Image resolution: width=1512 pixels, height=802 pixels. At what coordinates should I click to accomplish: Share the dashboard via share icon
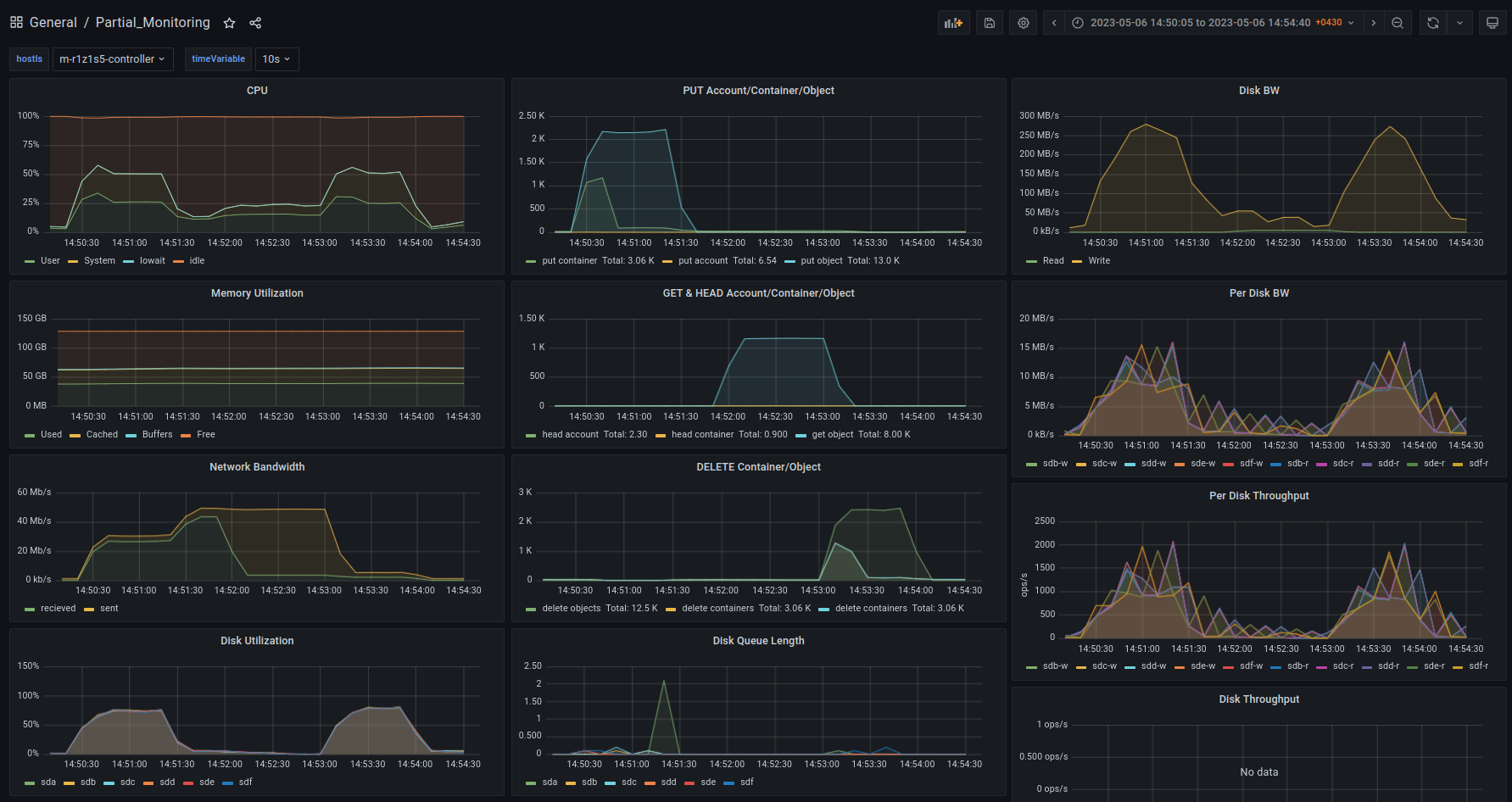click(255, 23)
